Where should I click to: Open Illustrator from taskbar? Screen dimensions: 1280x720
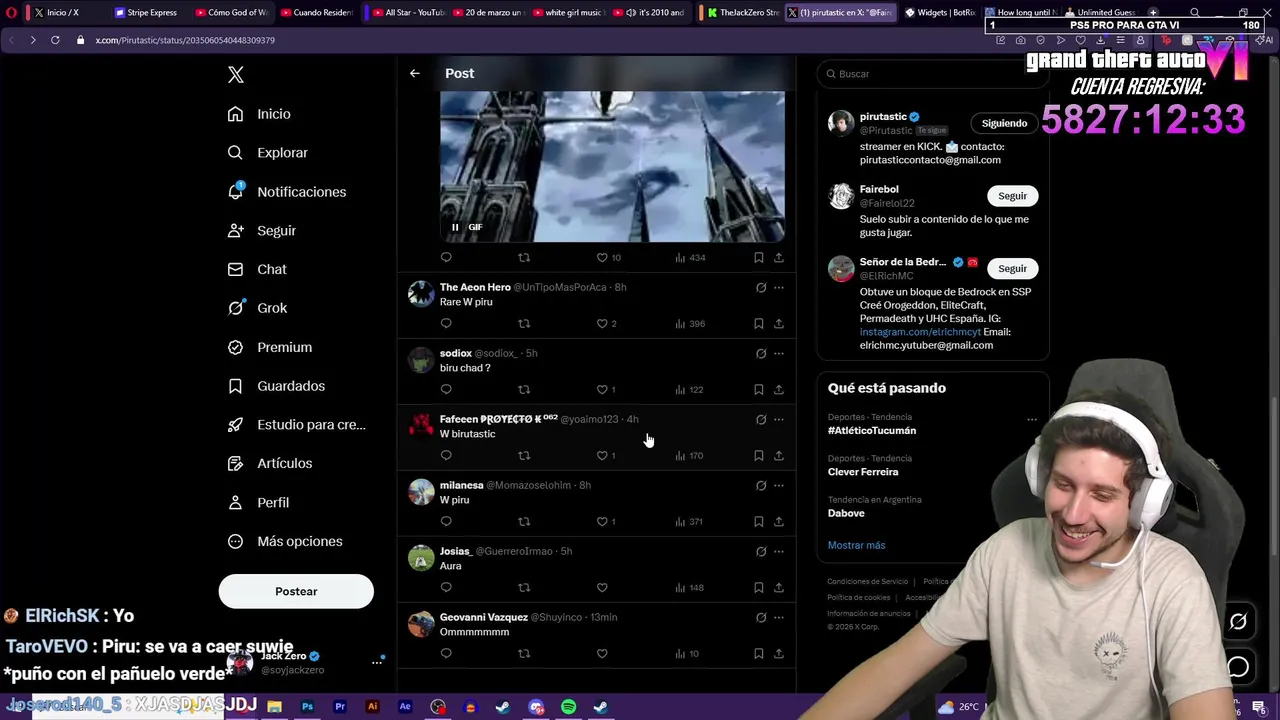pyautogui.click(x=372, y=707)
